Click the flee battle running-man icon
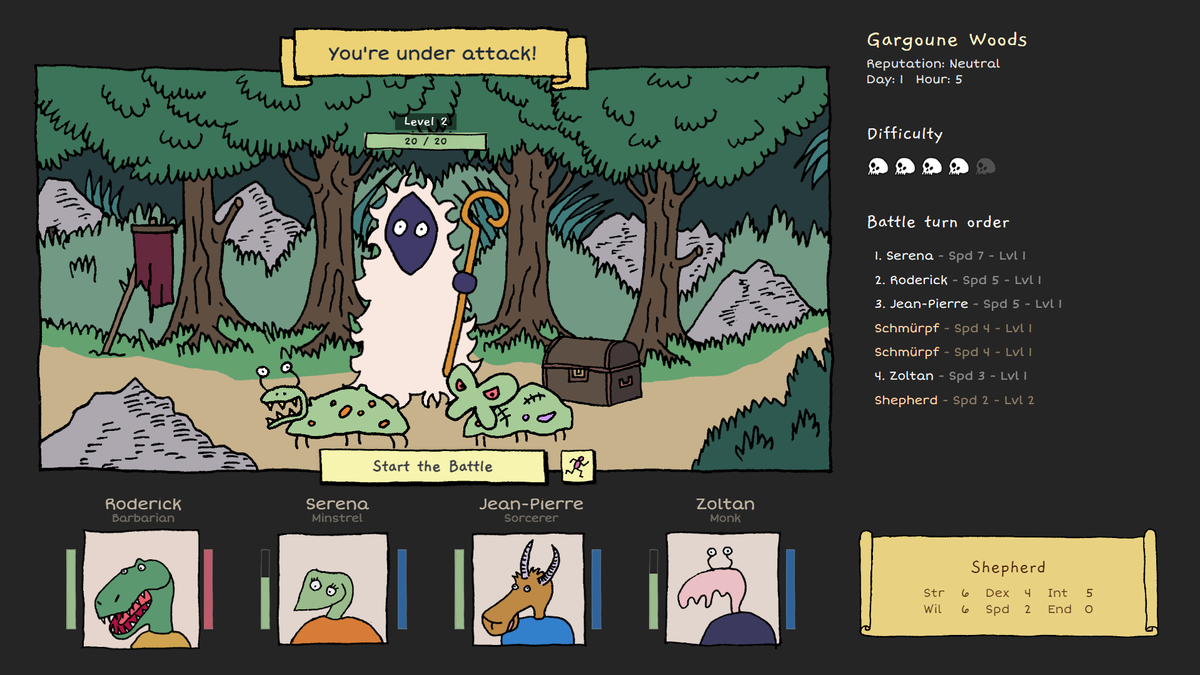1200x675 pixels. [578, 465]
